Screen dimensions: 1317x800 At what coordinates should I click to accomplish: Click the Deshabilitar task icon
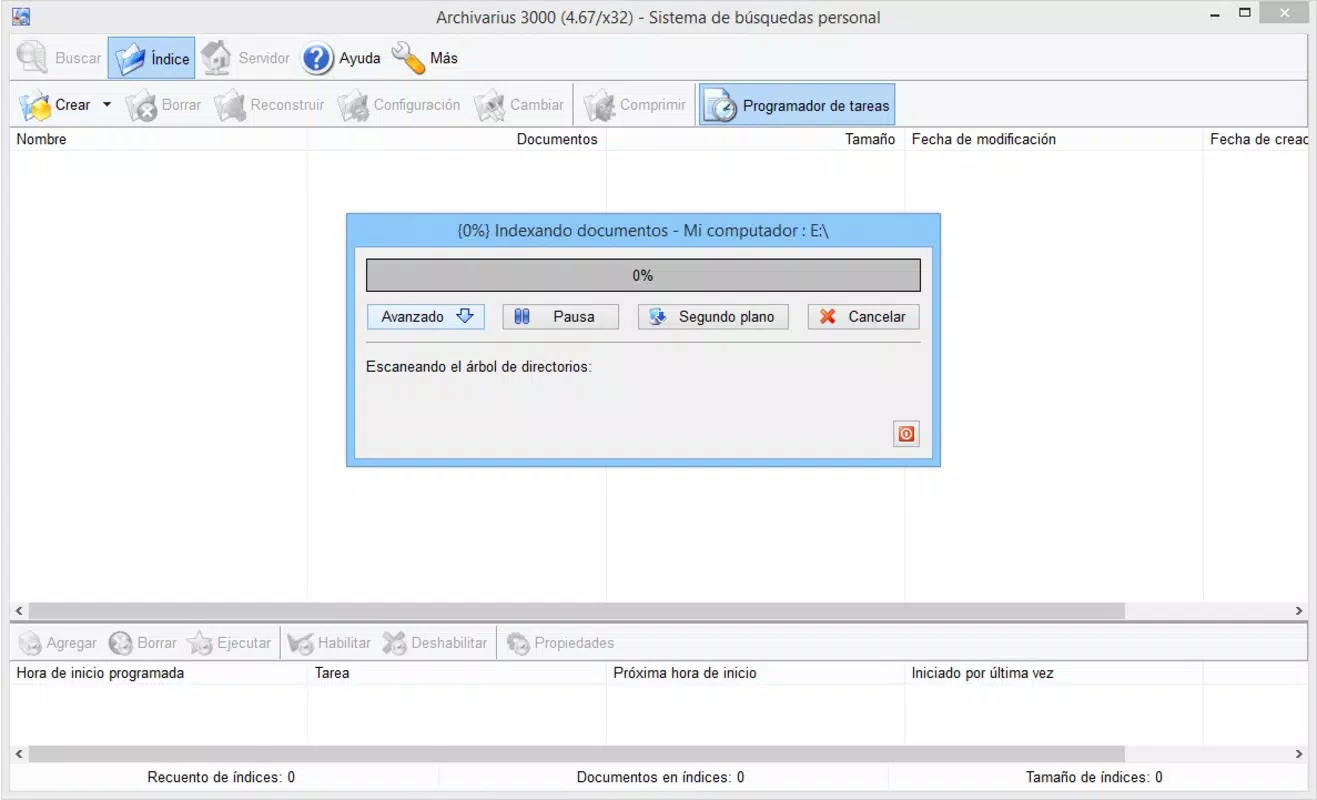(x=395, y=643)
